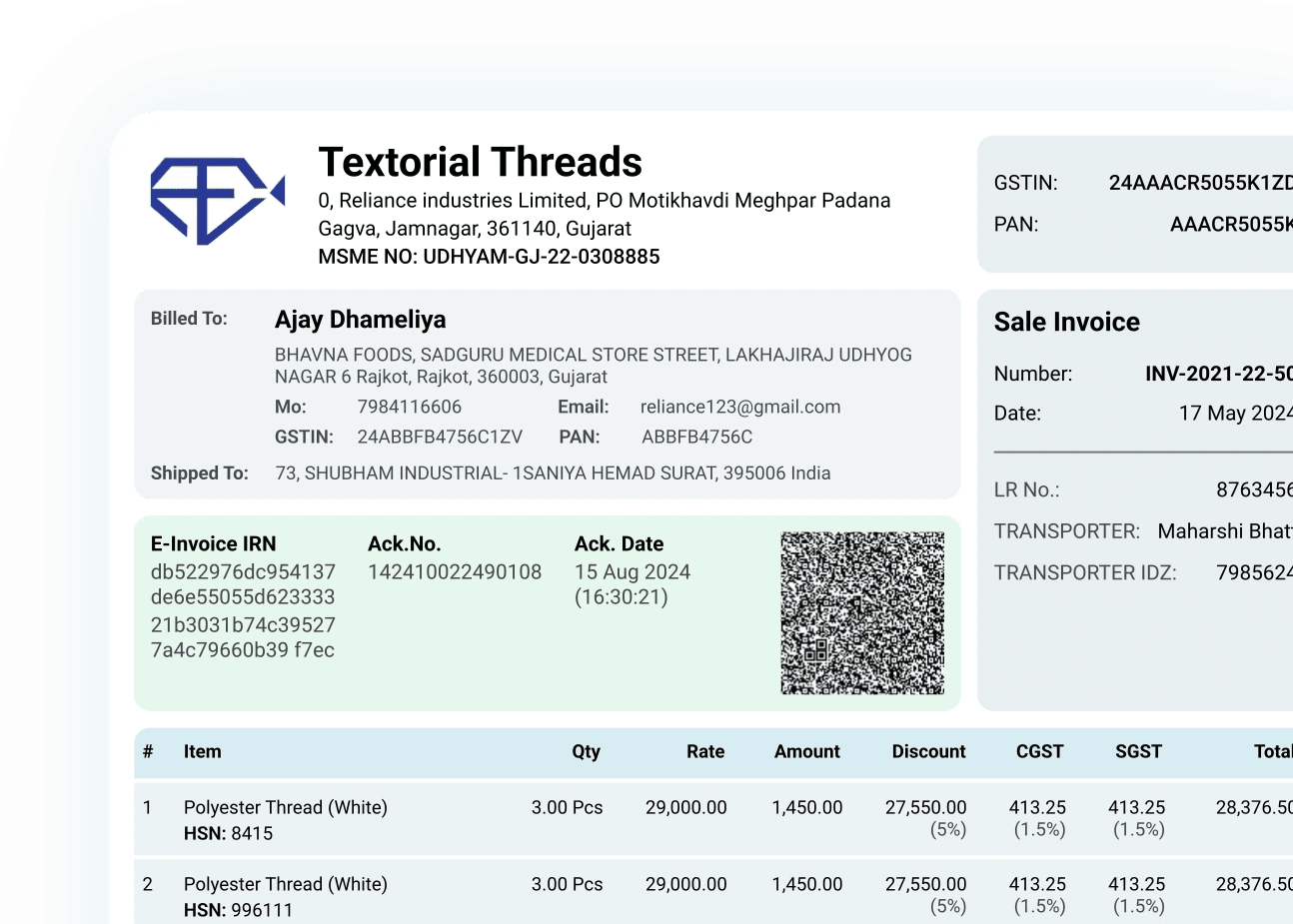The width and height of the screenshot is (1293, 924).
Task: Click the company GSTIN label
Action: pos(1025,183)
